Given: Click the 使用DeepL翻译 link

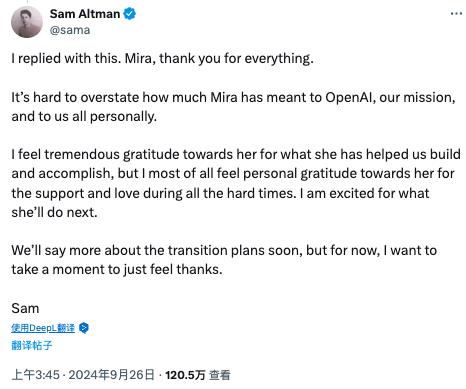Looking at the screenshot, I should [43, 328].
